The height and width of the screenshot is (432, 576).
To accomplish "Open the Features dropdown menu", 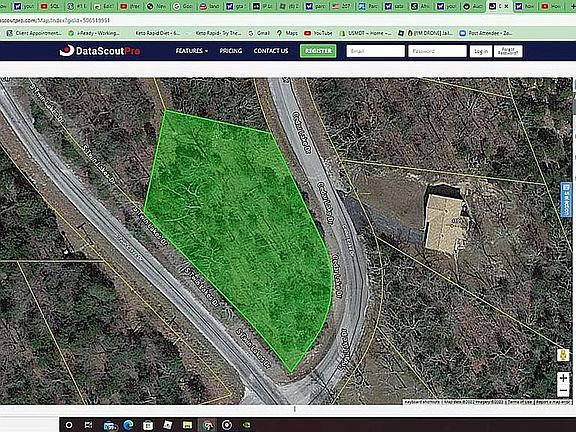I will 191,51.
